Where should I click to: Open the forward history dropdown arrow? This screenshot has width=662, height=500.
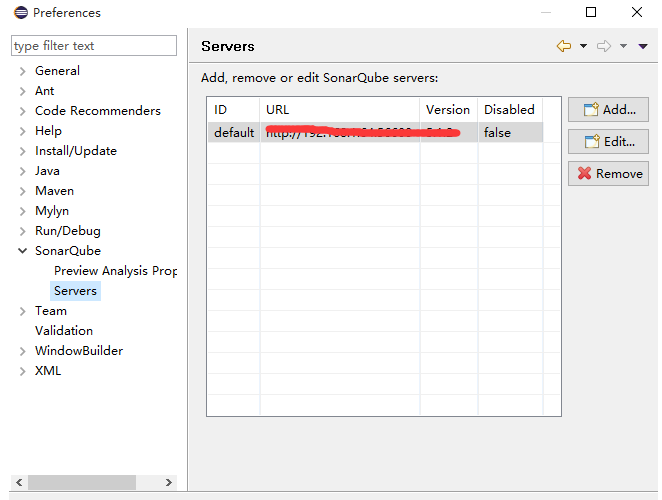623,46
